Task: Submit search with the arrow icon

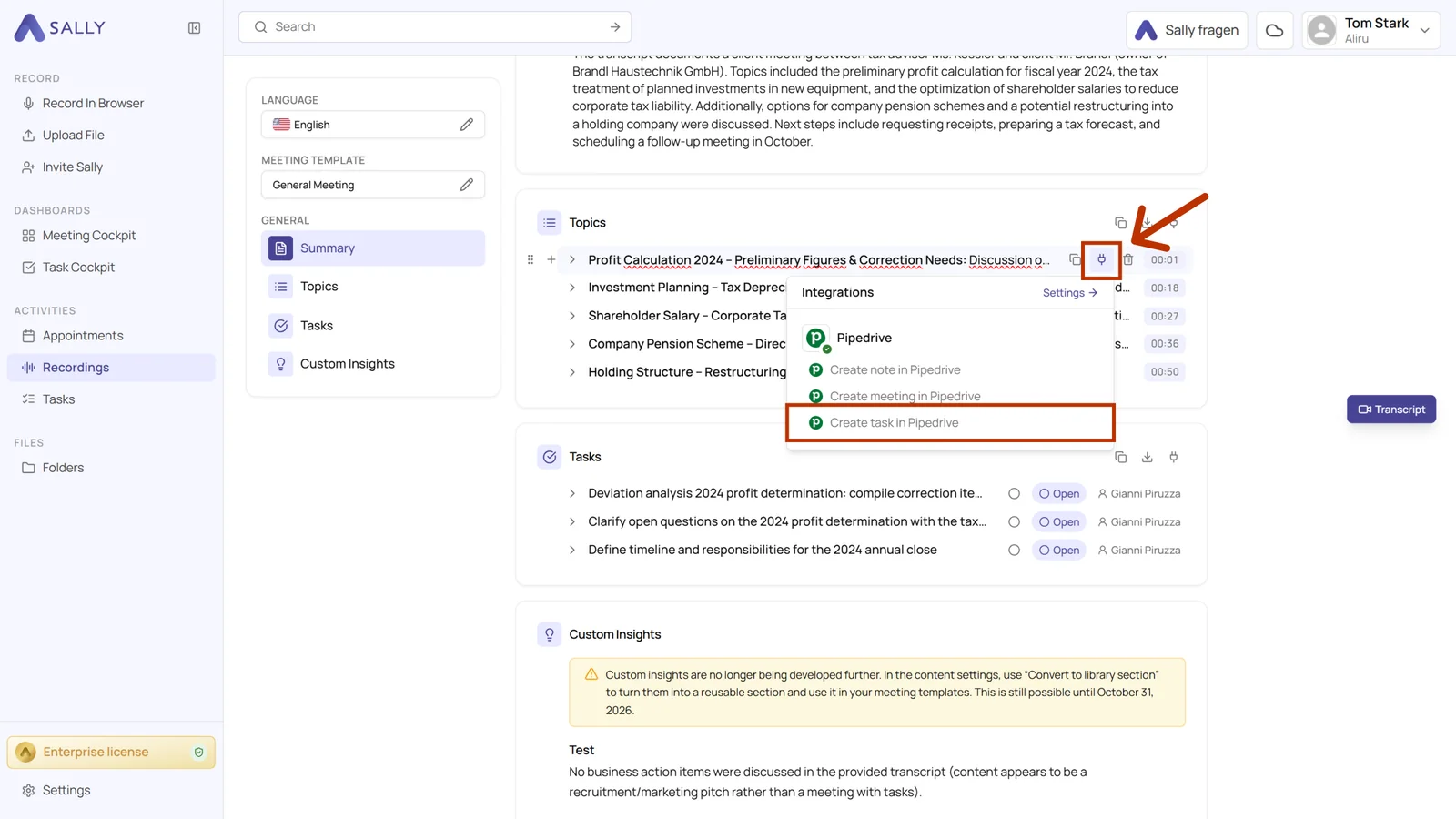Action: (x=615, y=27)
